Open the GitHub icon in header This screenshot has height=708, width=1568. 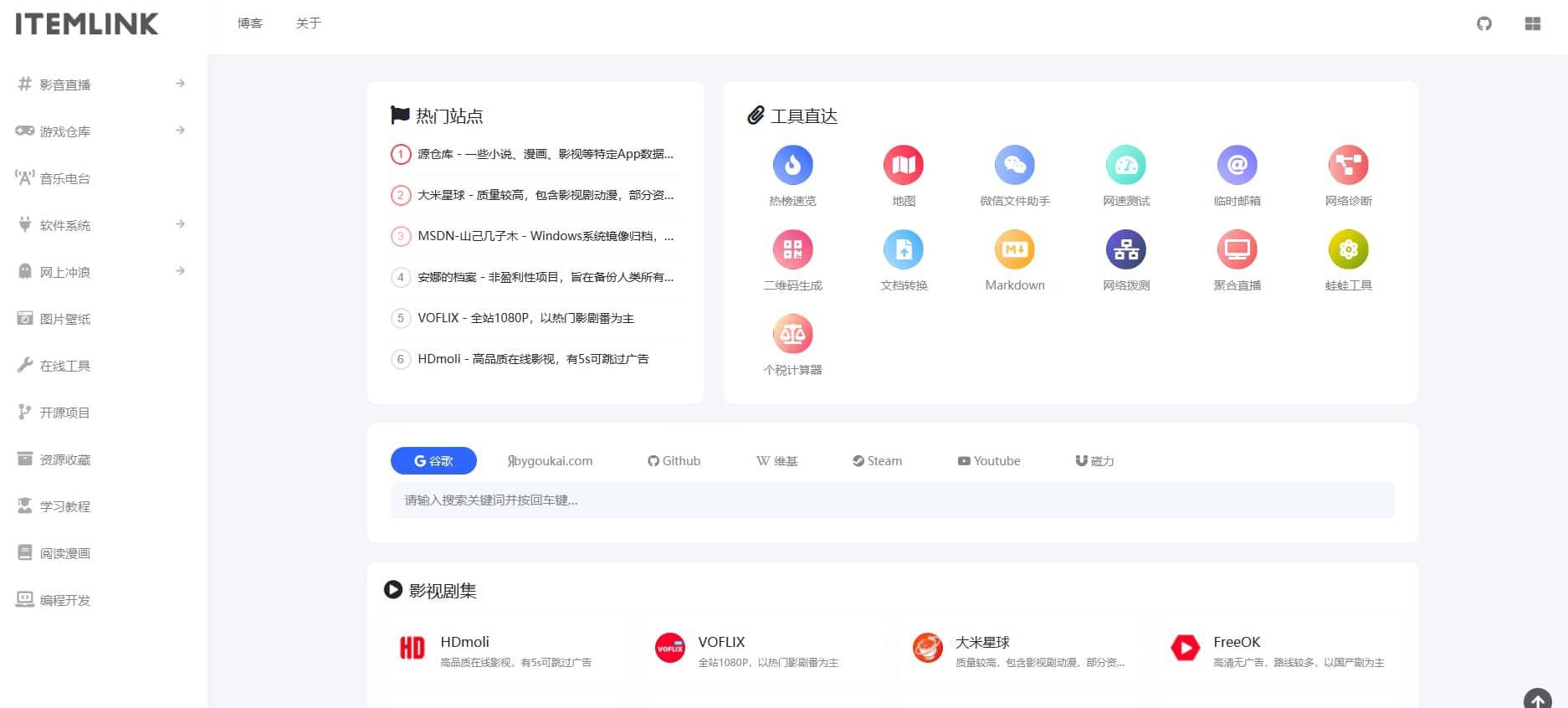coord(1484,23)
